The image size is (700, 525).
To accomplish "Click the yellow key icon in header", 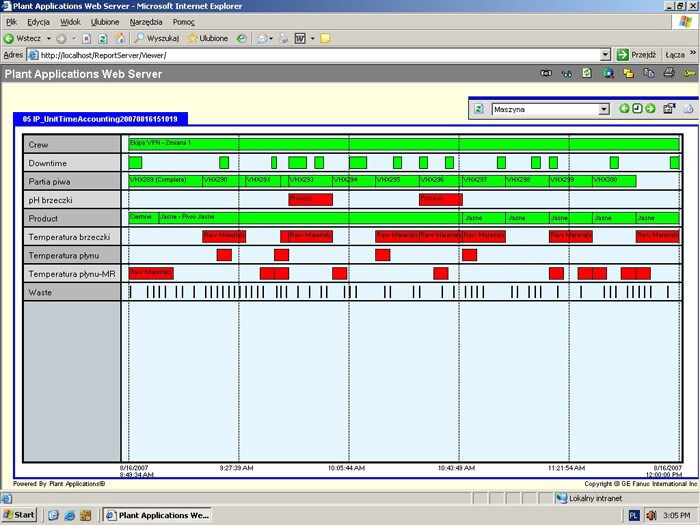I will (x=689, y=73).
